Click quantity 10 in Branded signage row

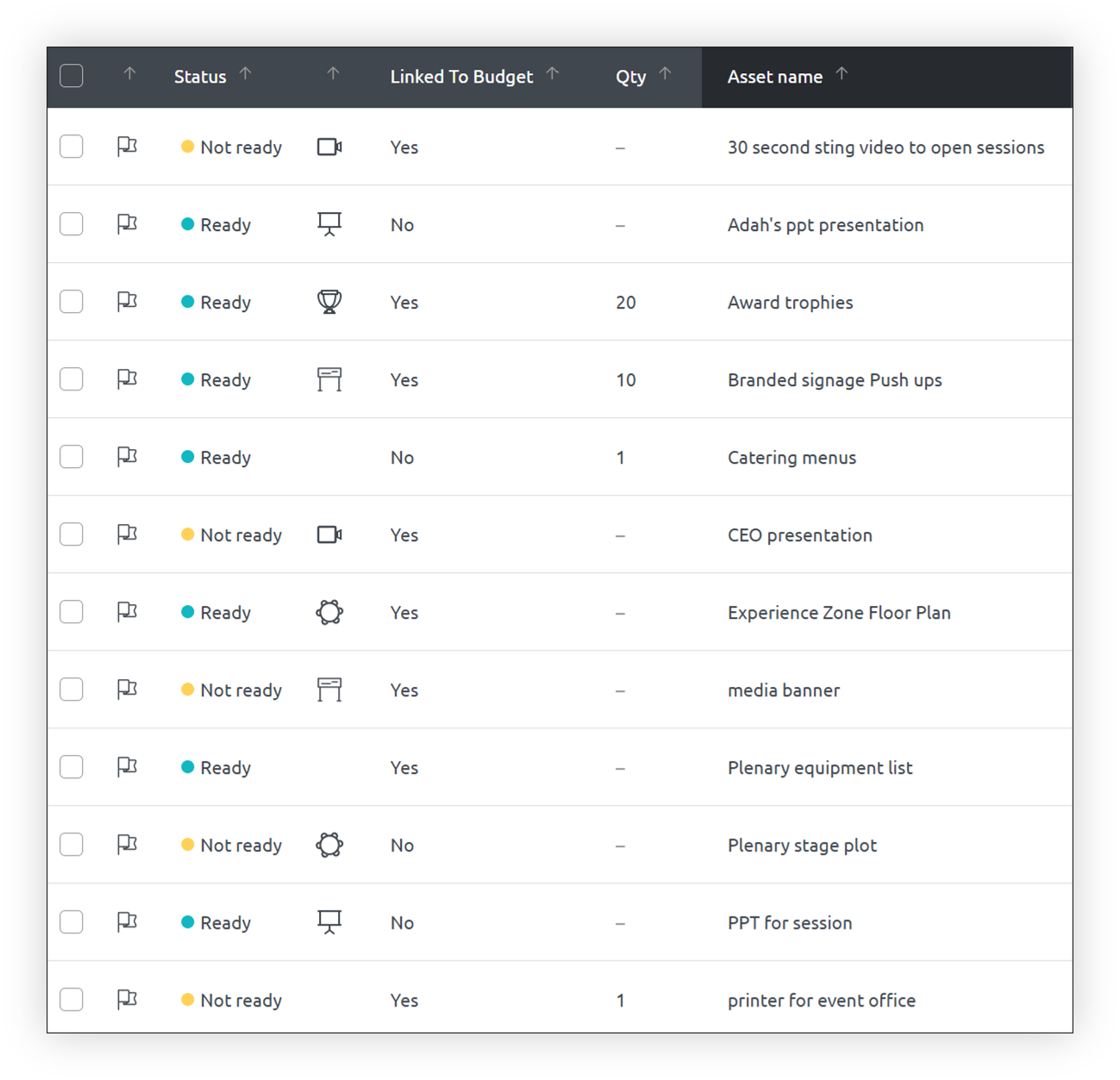pyautogui.click(x=626, y=380)
